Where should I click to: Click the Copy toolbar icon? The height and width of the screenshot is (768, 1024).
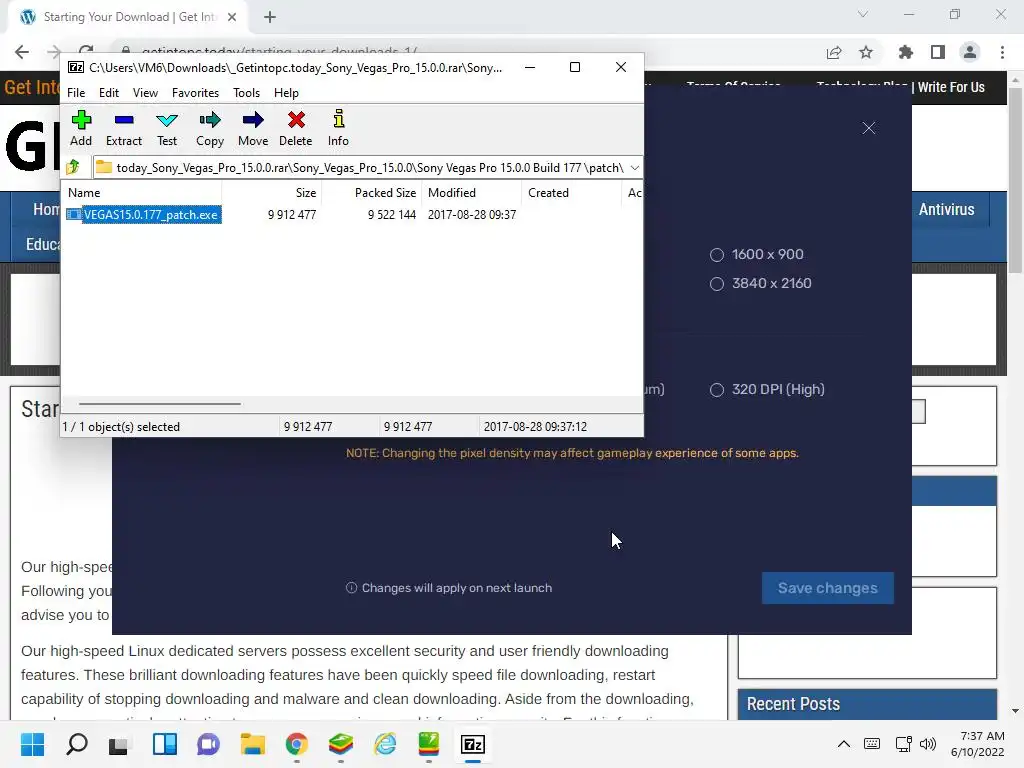pos(210,128)
